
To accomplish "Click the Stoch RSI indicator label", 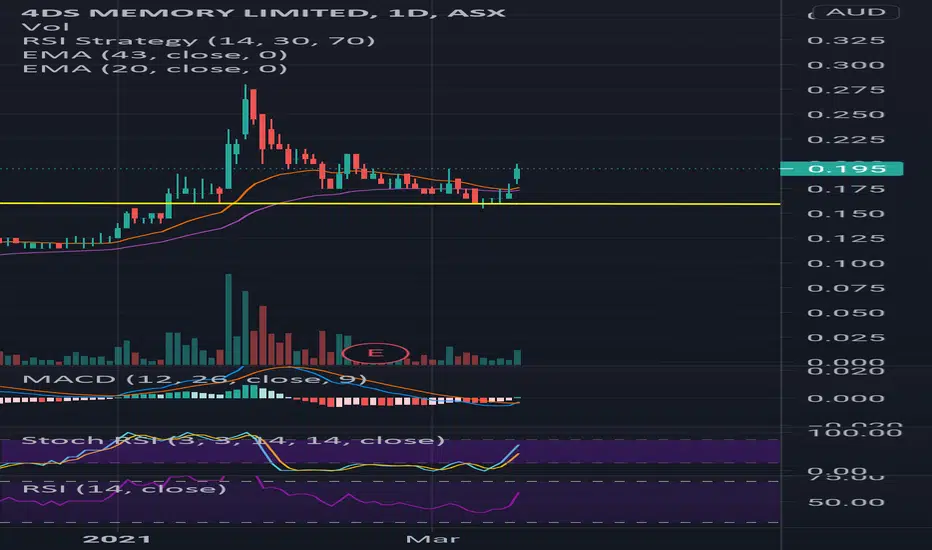I will 233,440.
